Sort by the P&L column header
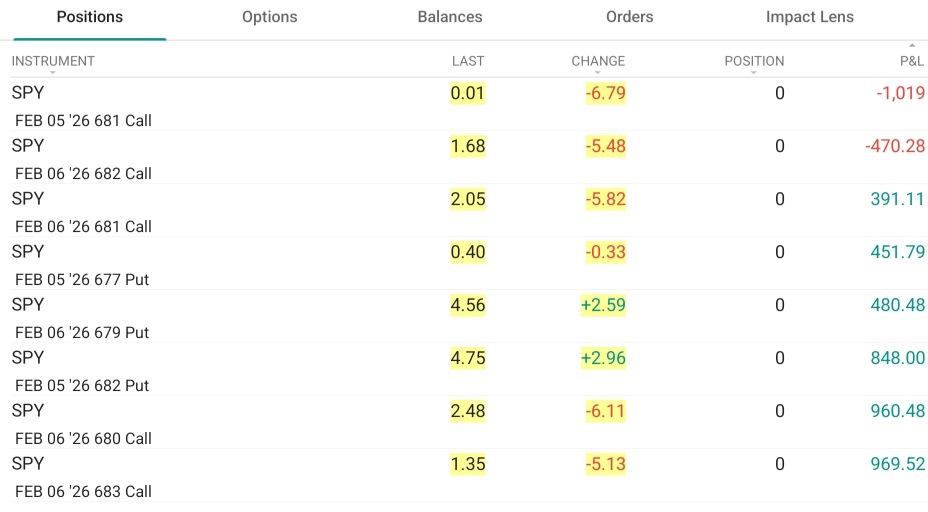 [911, 61]
